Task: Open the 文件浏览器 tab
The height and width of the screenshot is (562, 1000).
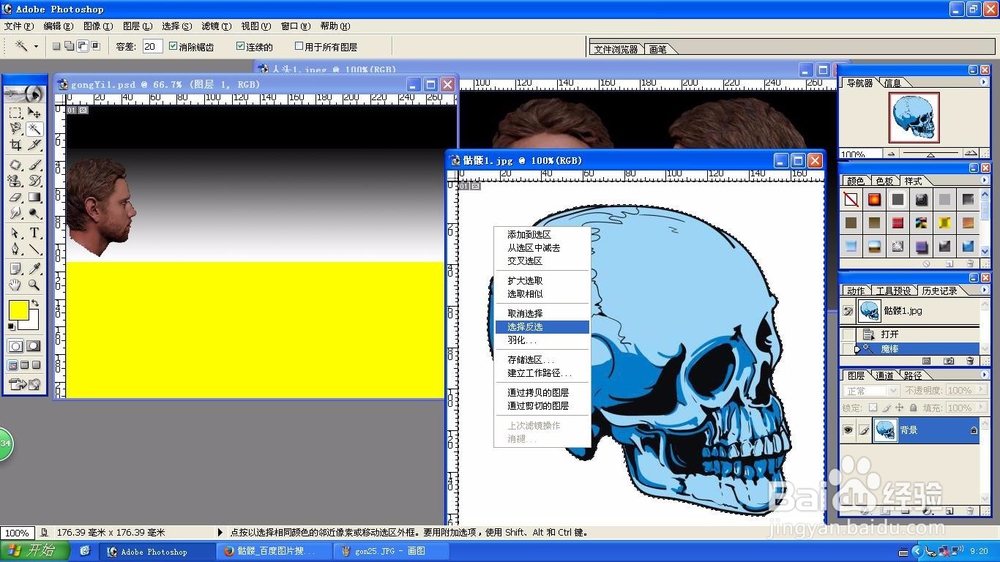Action: (x=615, y=49)
